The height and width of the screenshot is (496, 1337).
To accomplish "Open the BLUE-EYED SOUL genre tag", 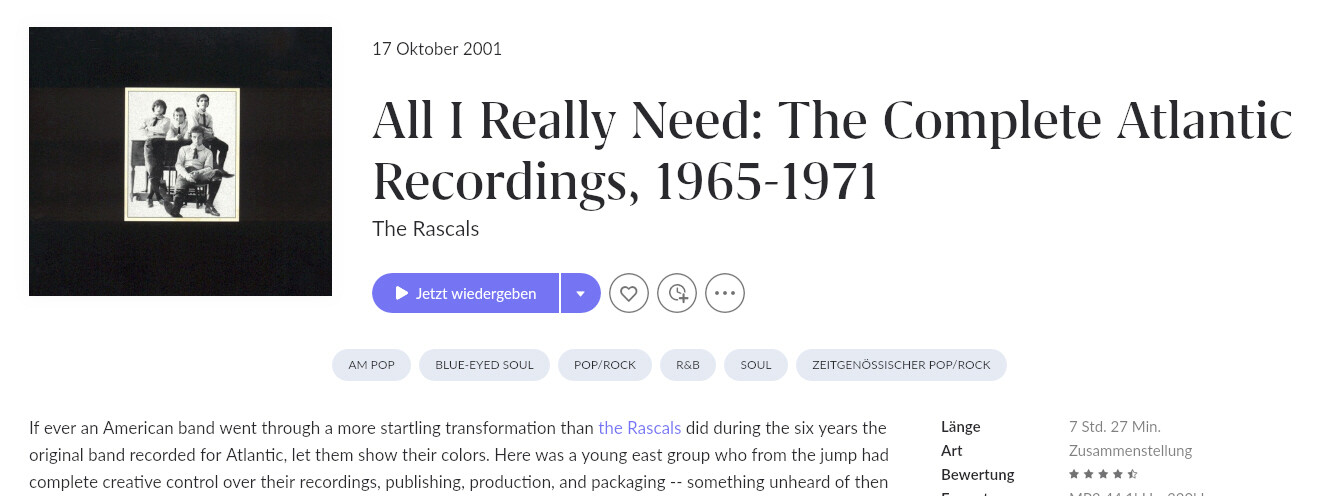I will click(x=484, y=365).
